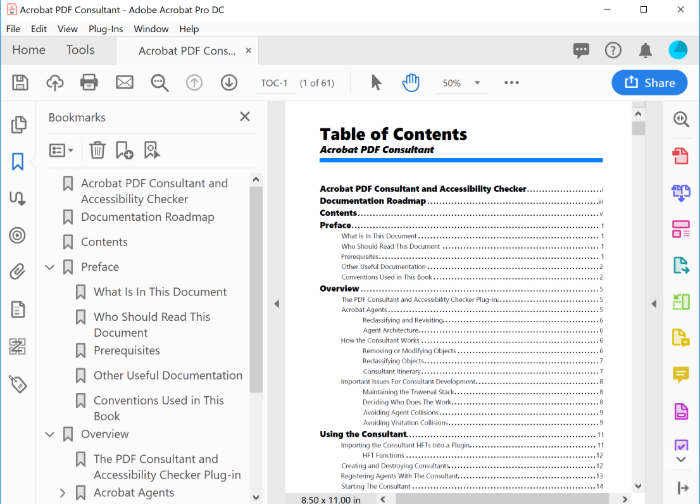700x504 pixels.
Task: Open the zoom level 50% dropdown
Action: pos(477,83)
